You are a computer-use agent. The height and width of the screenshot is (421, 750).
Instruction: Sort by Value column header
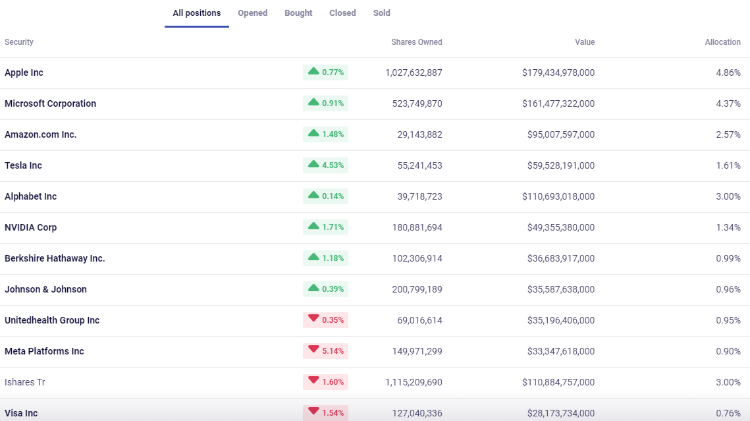point(585,42)
